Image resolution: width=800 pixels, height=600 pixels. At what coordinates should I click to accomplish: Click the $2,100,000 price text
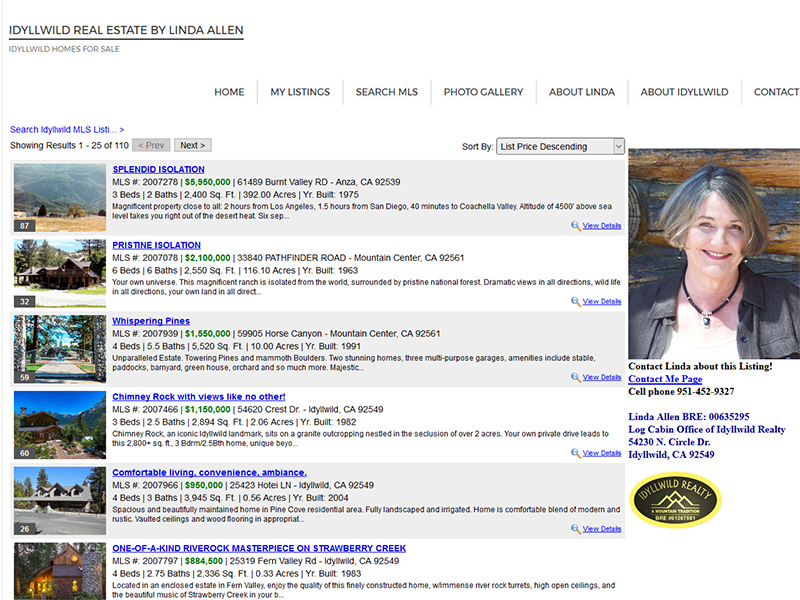pyautogui.click(x=208, y=258)
